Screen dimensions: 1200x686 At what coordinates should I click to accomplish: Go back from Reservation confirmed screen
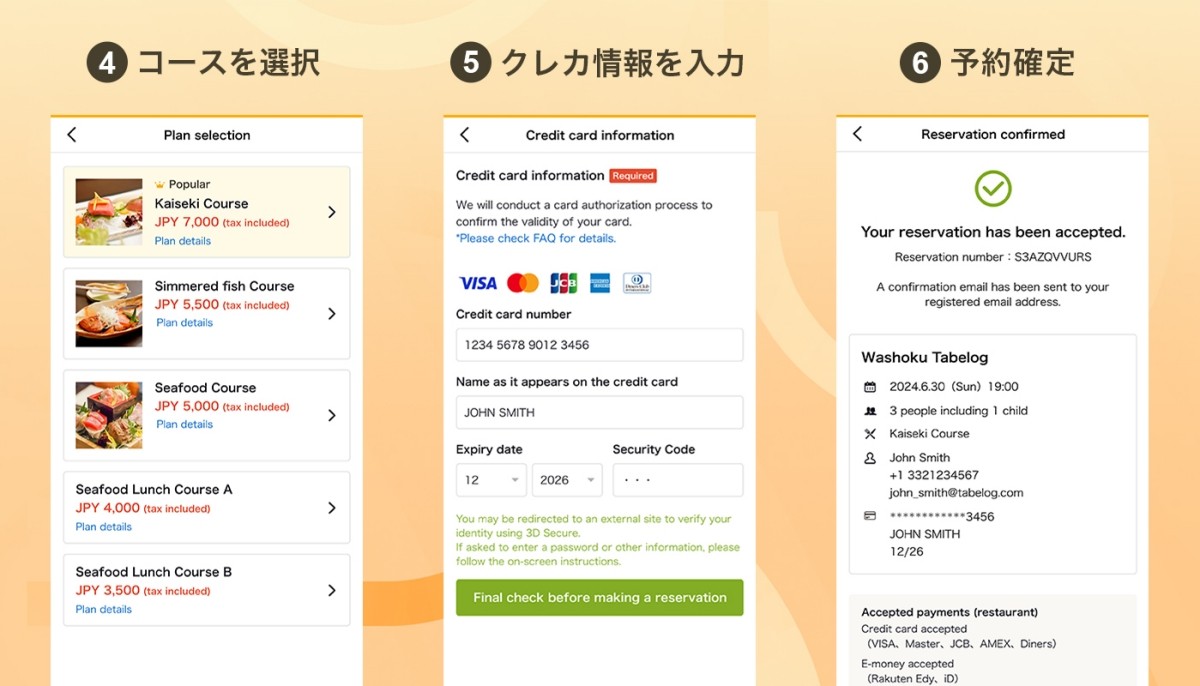click(x=857, y=134)
